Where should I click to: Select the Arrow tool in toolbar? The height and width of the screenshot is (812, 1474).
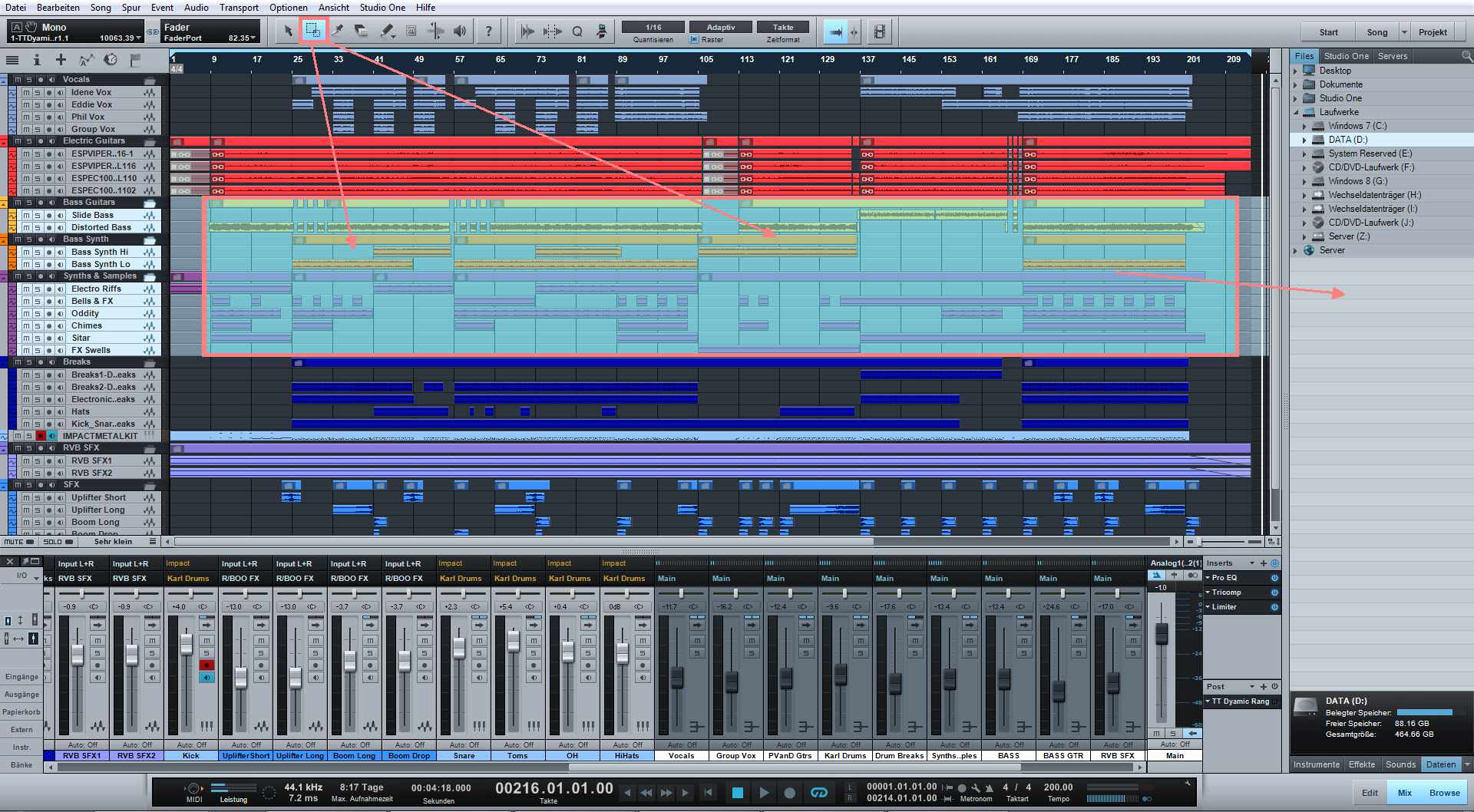(x=288, y=31)
